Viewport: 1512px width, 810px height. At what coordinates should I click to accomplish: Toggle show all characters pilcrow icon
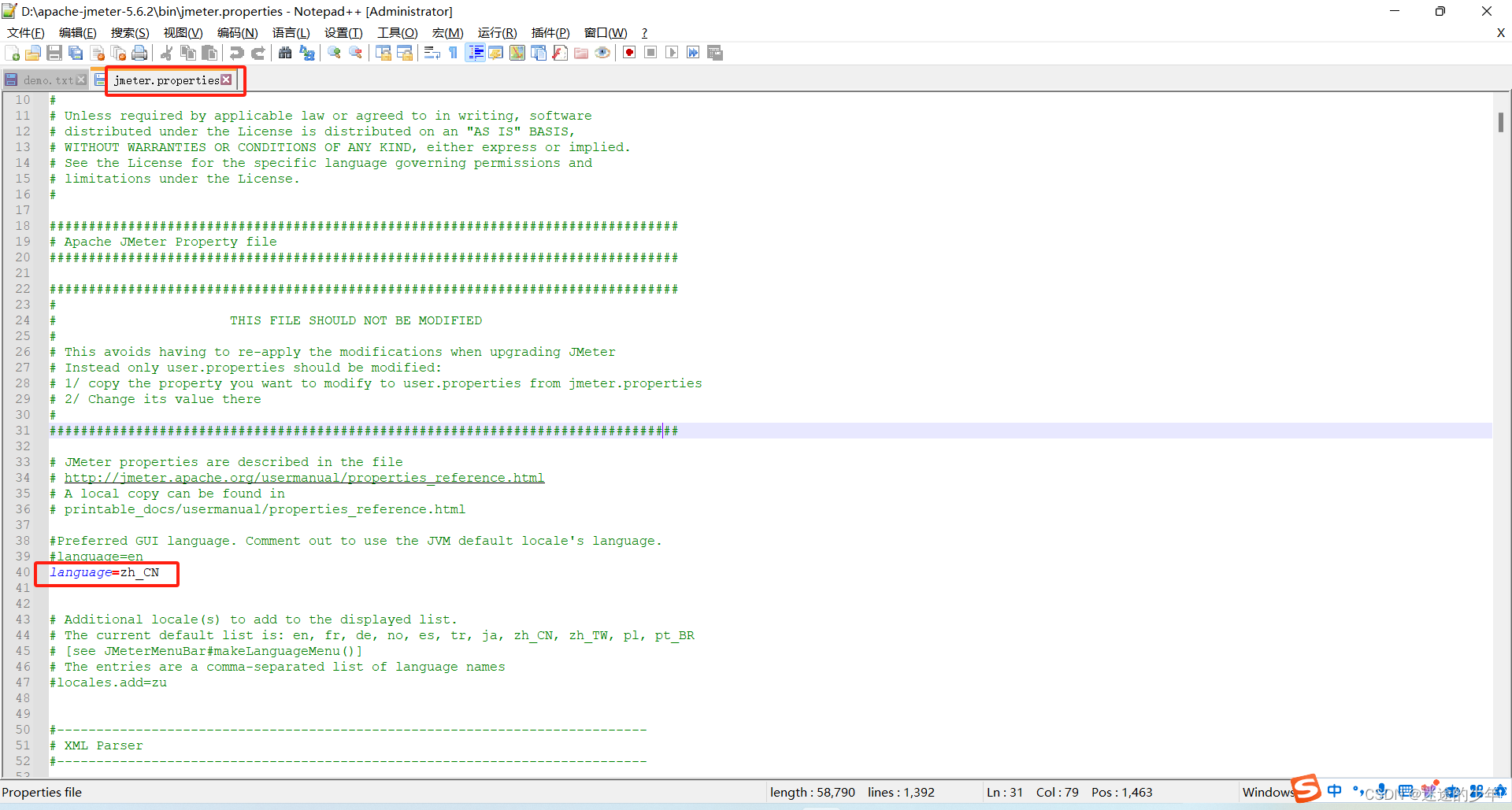[x=454, y=53]
